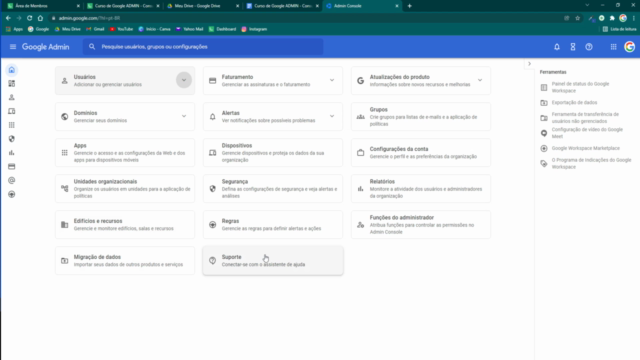This screenshot has width=640, height=360.
Task: Open the Grupos card
Action: coord(421,116)
